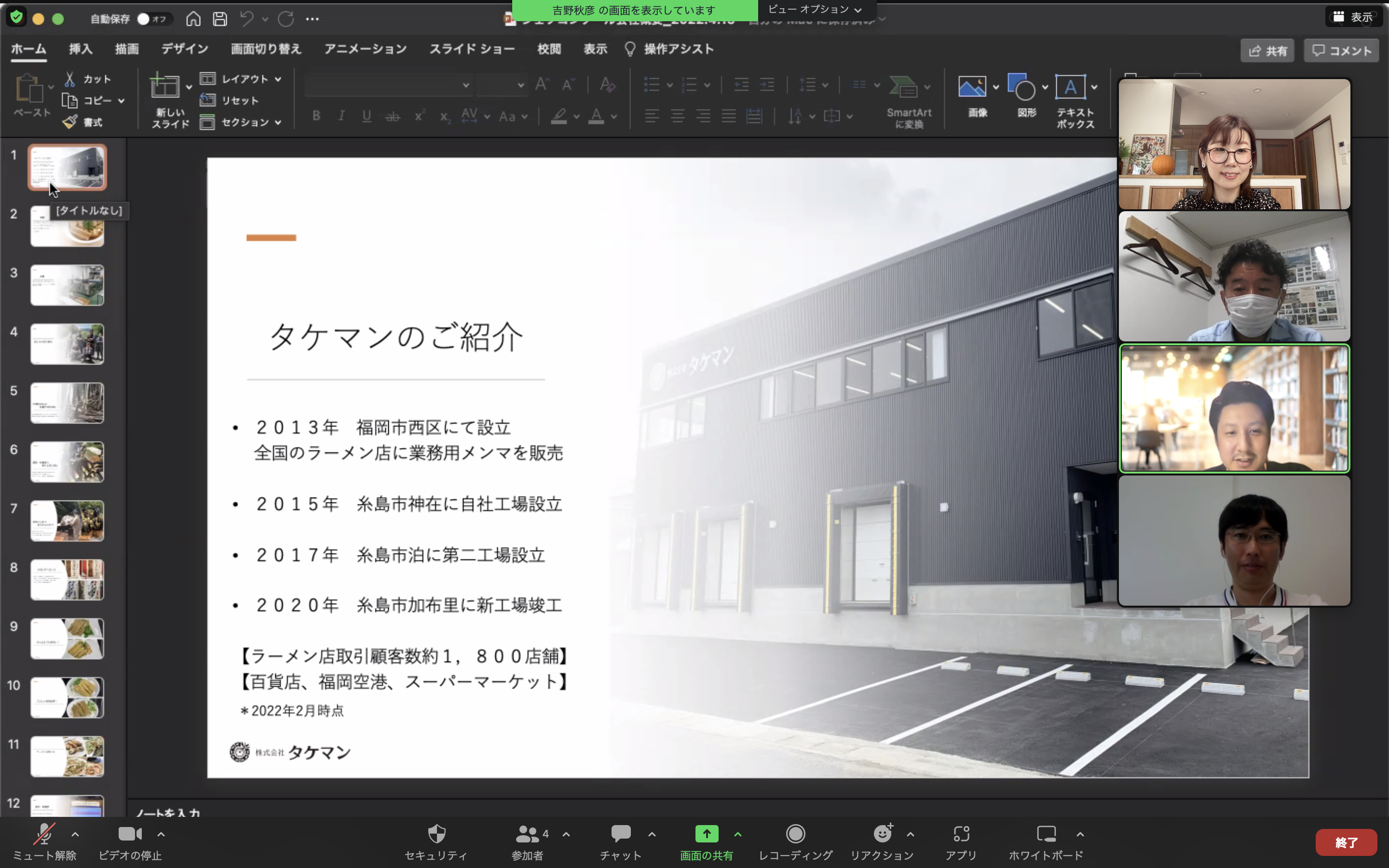
Task: Open Zoom Whiteboard
Action: (x=1046, y=841)
